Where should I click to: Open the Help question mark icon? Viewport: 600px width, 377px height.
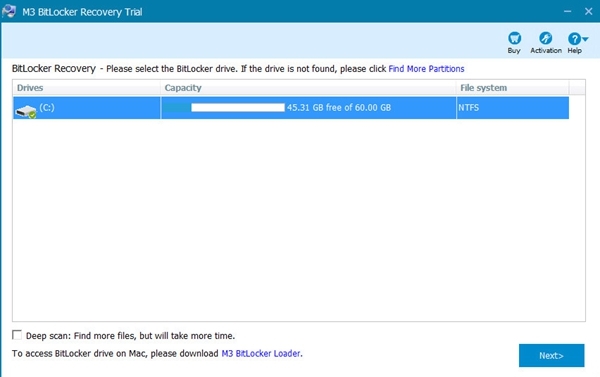[574, 39]
